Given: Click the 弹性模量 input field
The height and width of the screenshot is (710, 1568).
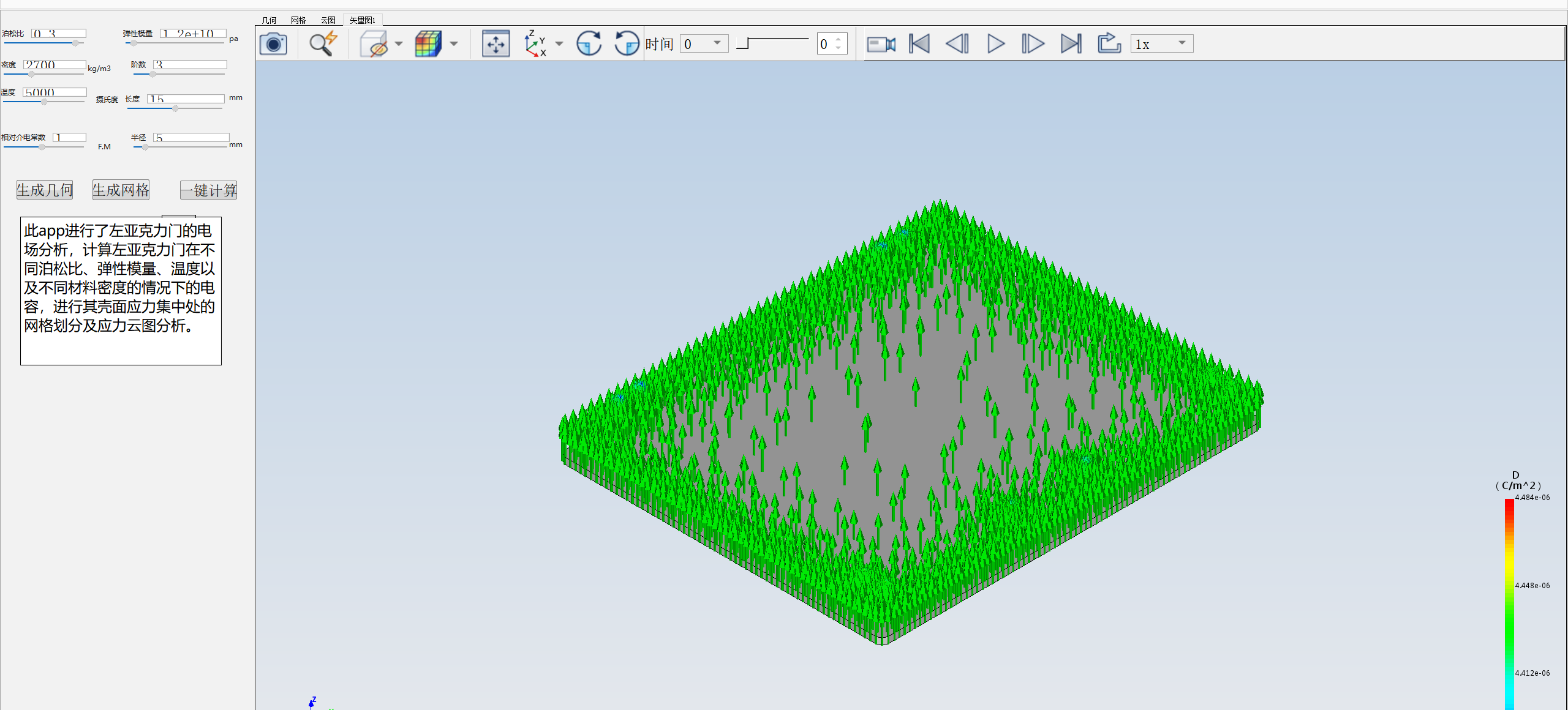Looking at the screenshot, I should [x=193, y=34].
